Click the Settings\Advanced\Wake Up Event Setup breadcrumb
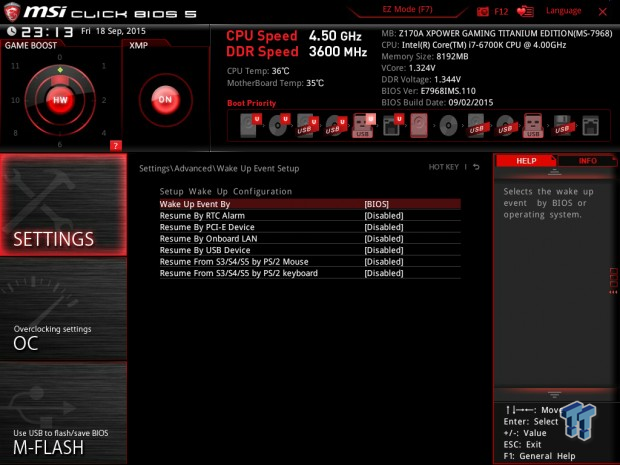Viewport: 620px width, 465px height. [219, 168]
